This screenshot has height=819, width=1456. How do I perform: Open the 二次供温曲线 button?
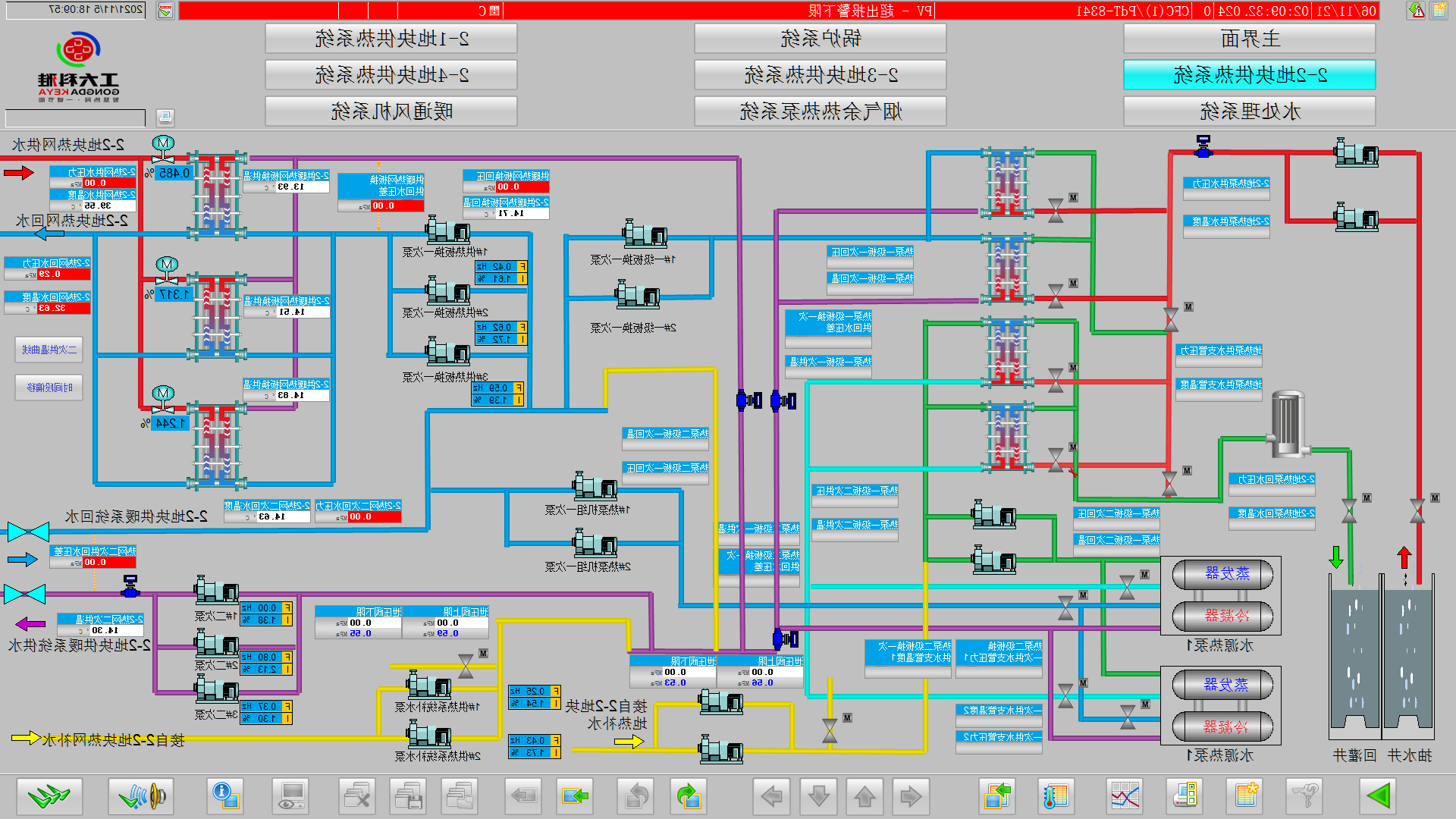tap(49, 350)
